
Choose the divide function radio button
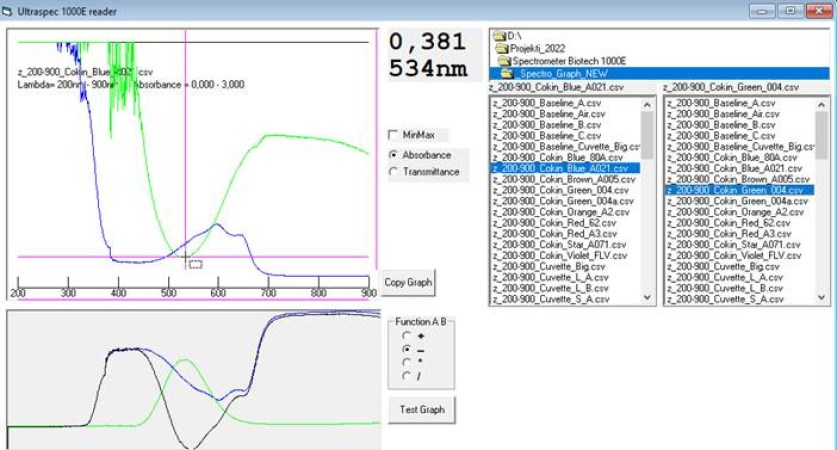[407, 376]
